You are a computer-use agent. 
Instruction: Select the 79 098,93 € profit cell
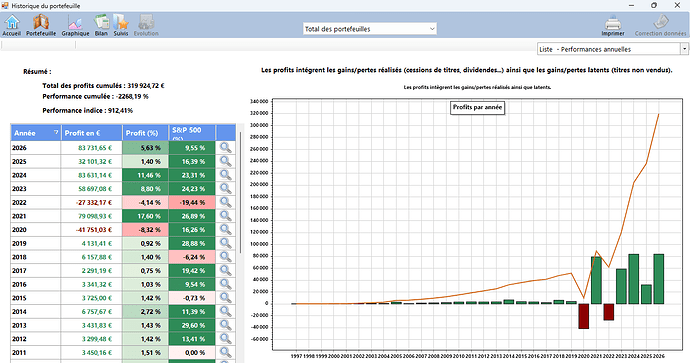pos(92,216)
